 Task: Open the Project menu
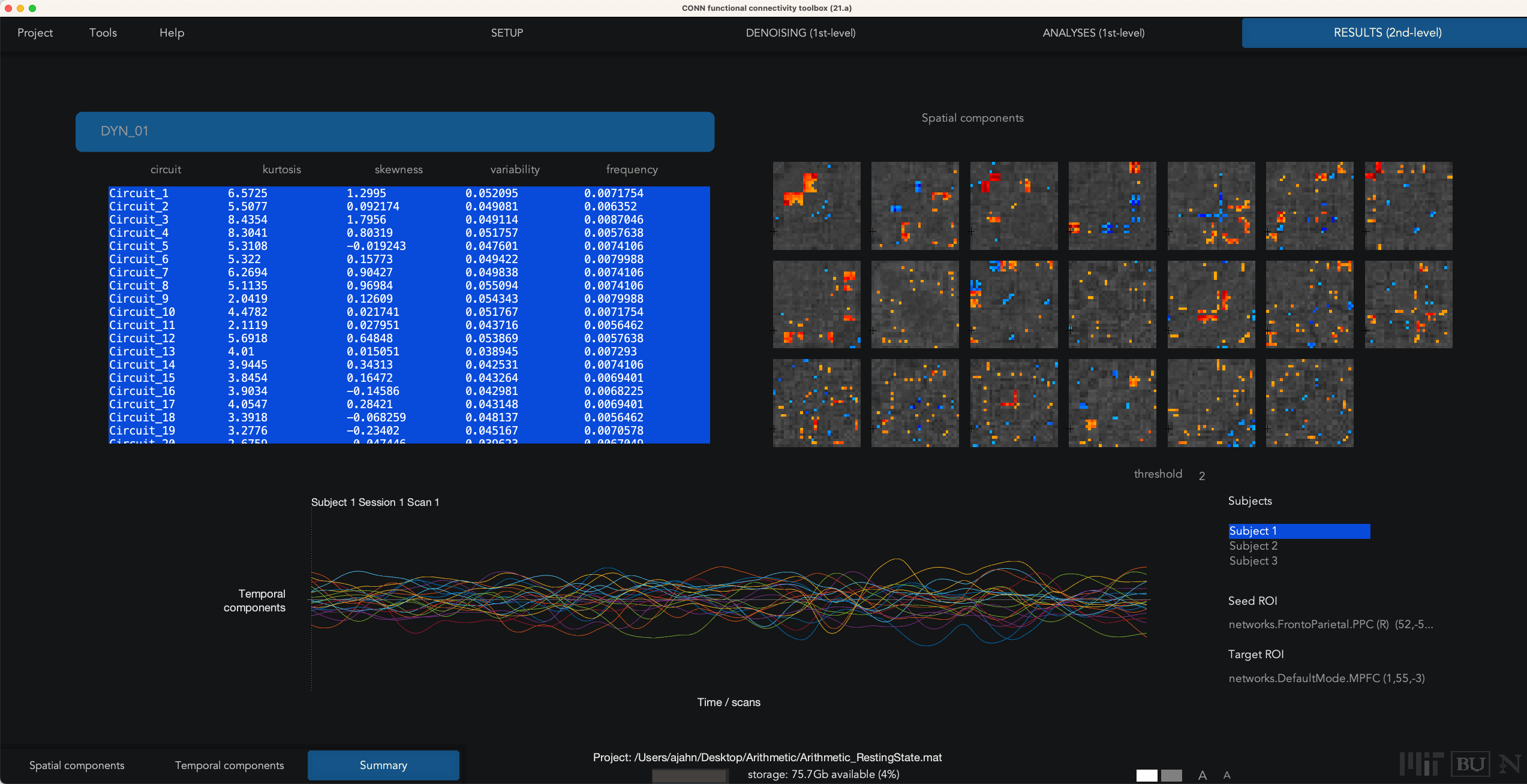(35, 33)
